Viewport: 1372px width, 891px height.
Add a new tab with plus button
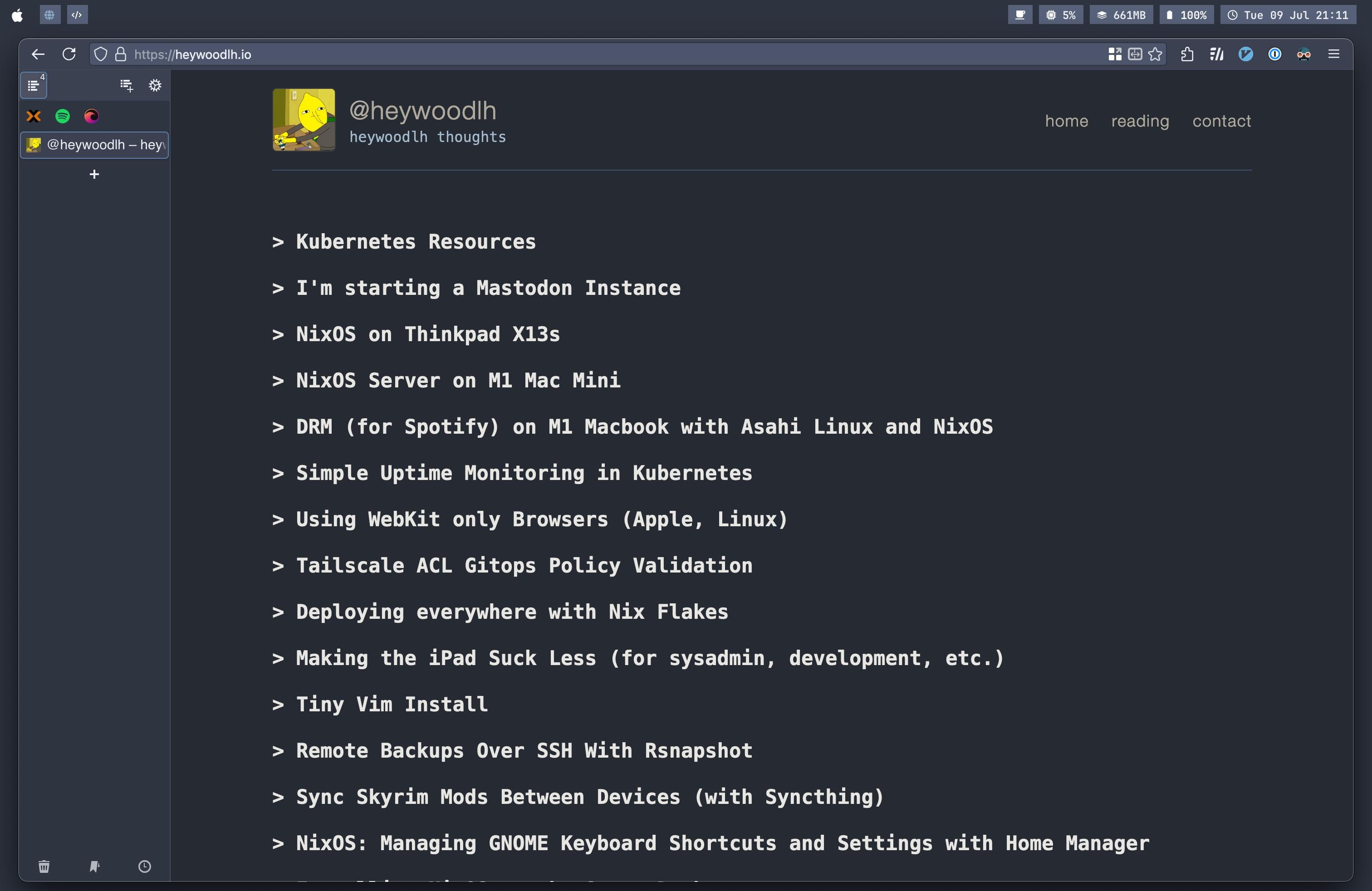tap(94, 174)
